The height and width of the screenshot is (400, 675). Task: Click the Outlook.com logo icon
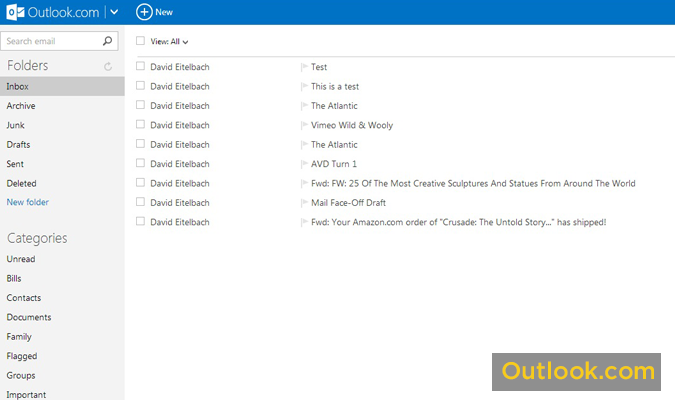click(15, 12)
